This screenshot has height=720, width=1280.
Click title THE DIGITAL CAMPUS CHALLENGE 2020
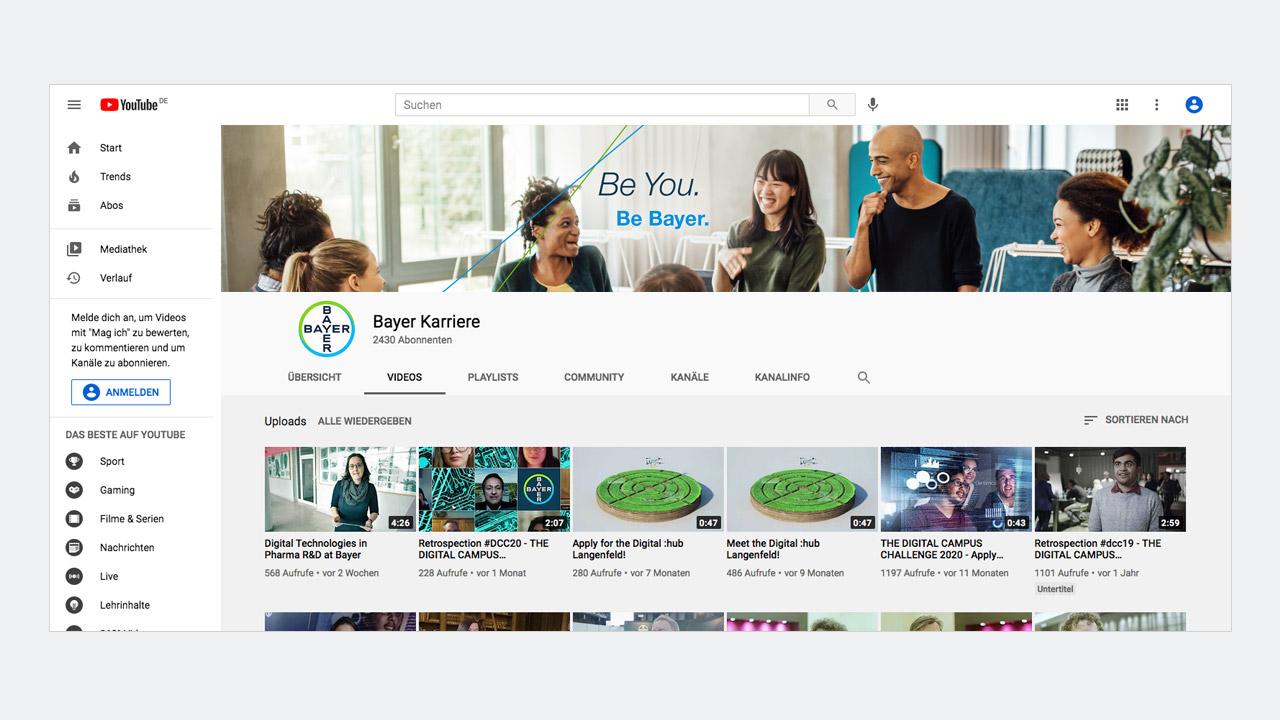pyautogui.click(x=942, y=549)
